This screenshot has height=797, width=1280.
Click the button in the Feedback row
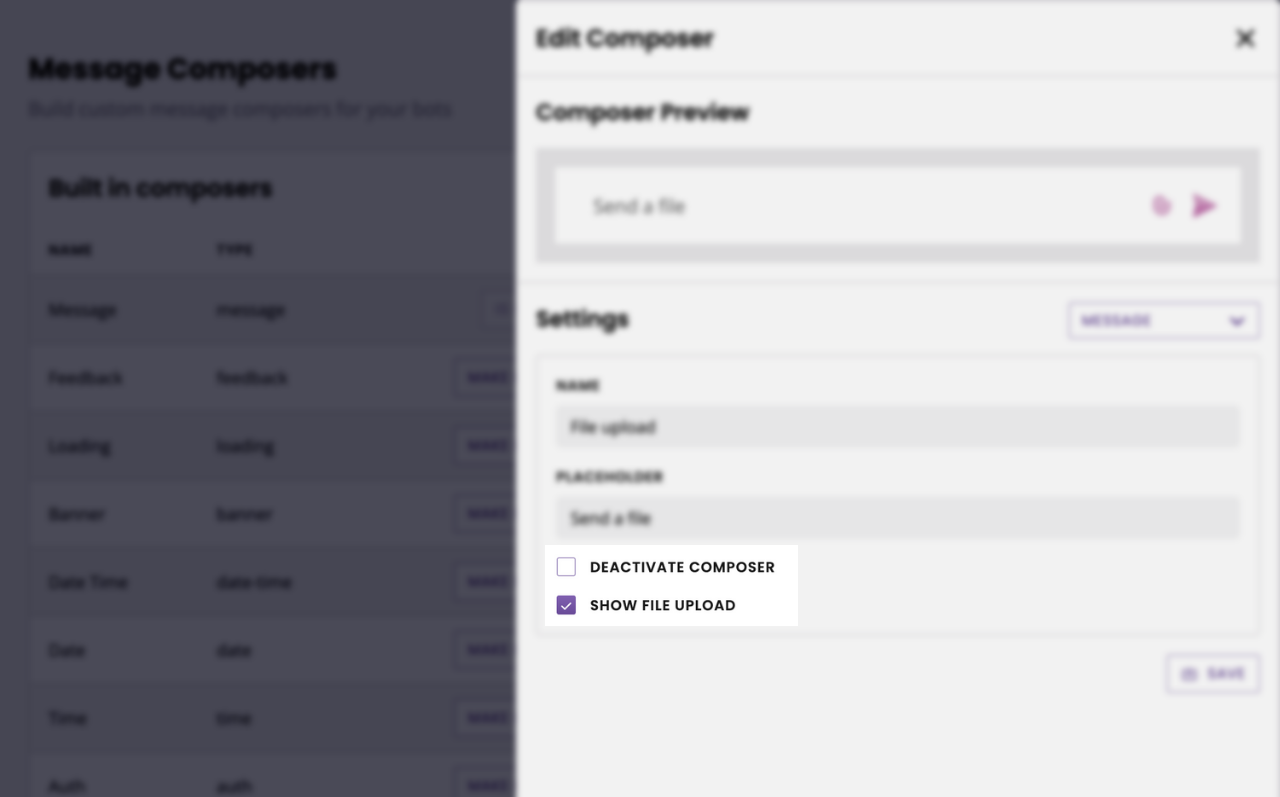coord(486,378)
